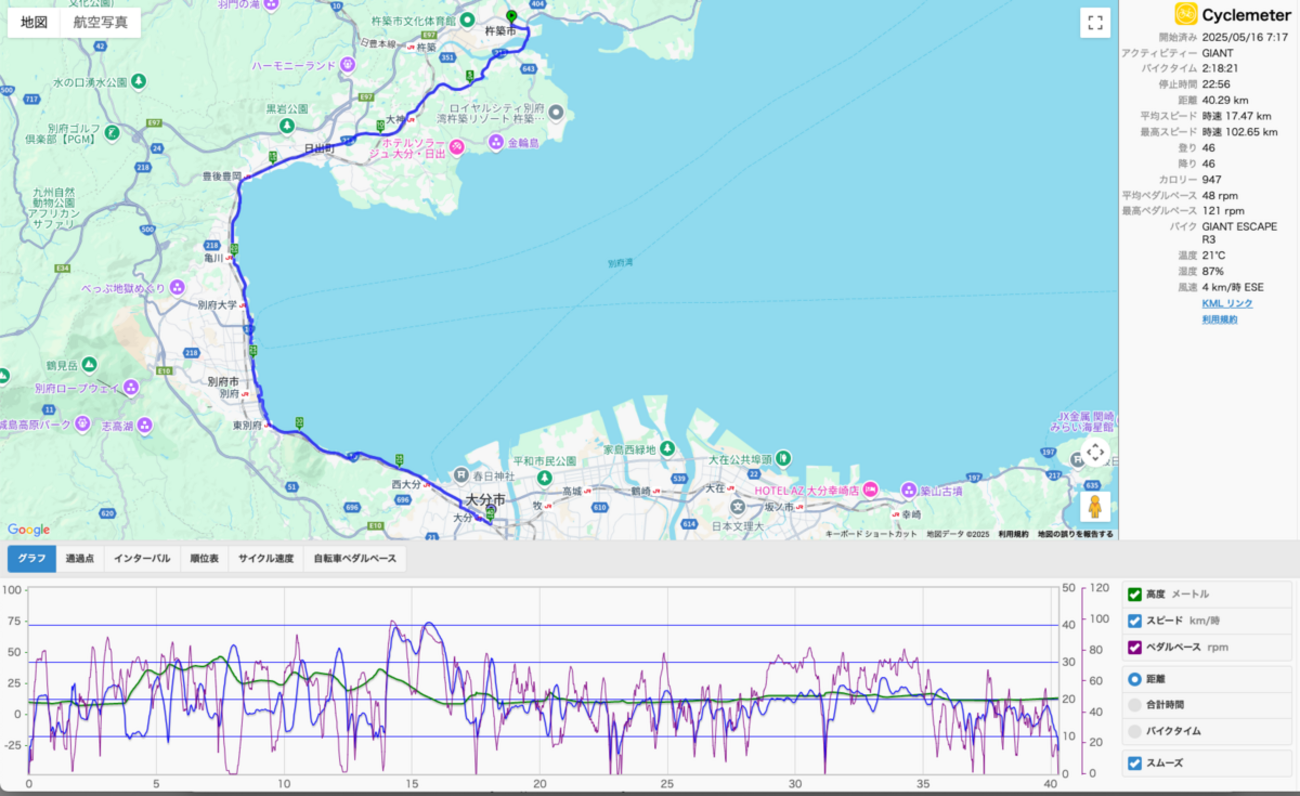
Task: Click 地図の誤りを報告する link
Action: [x=1076, y=535]
